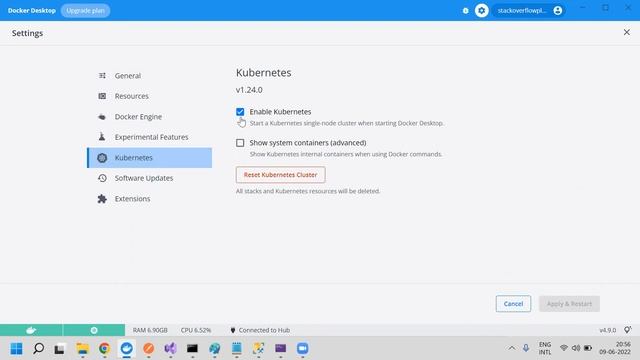Screen dimensions: 640x360
Task: Click the Connected to Hub plug icon
Action: click(x=233, y=330)
